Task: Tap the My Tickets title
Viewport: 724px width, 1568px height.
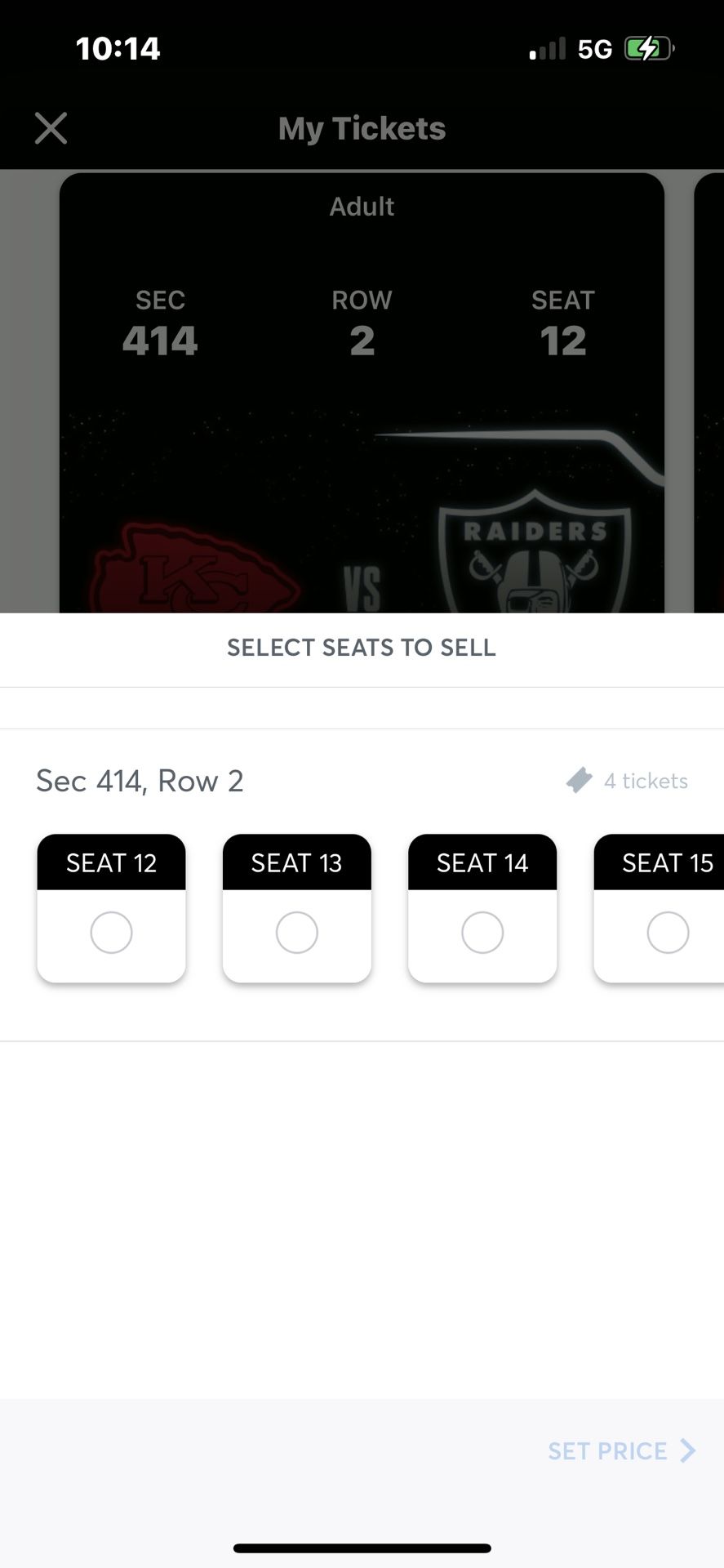Action: point(362,127)
